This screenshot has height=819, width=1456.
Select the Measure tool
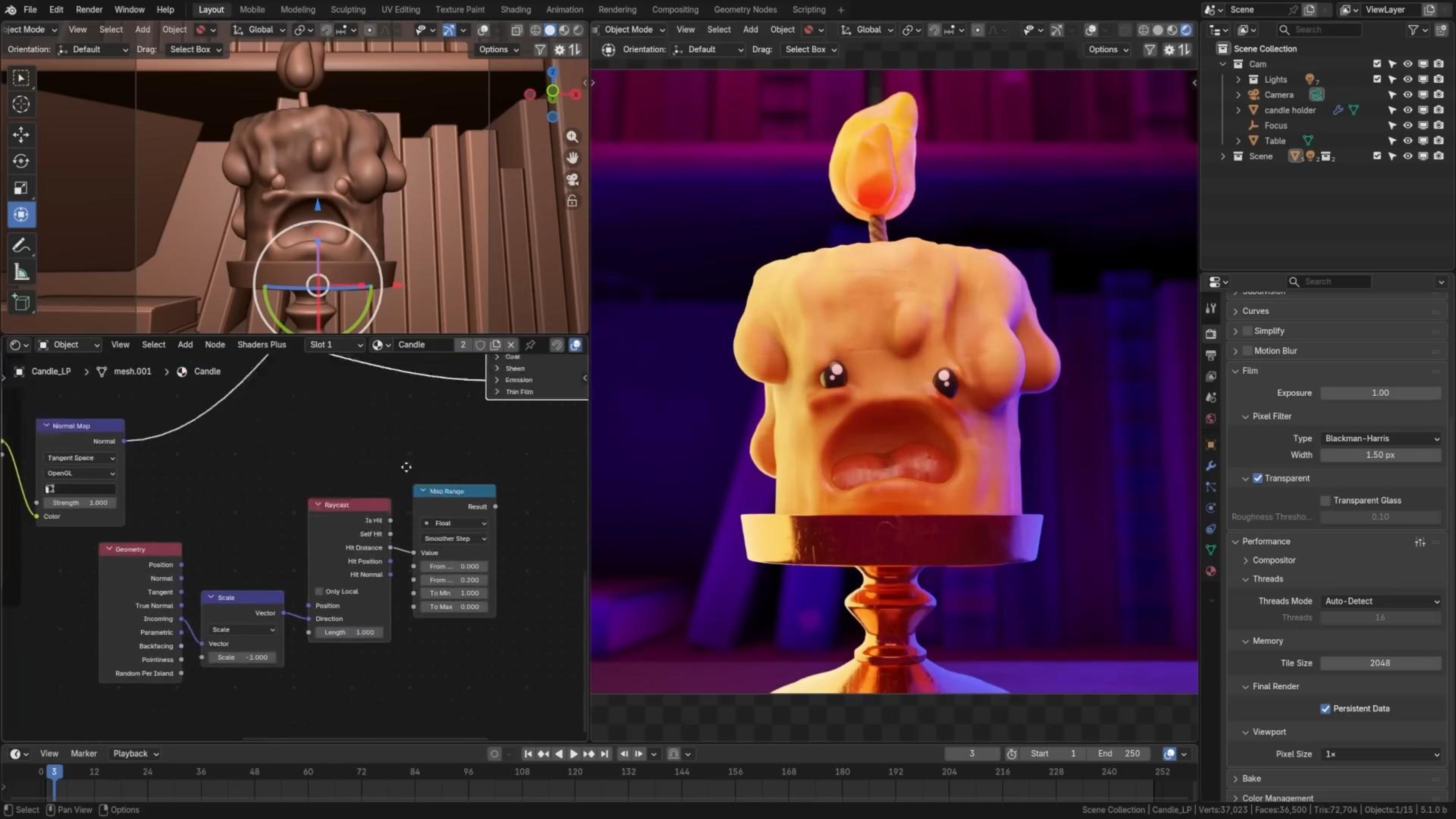click(x=21, y=273)
